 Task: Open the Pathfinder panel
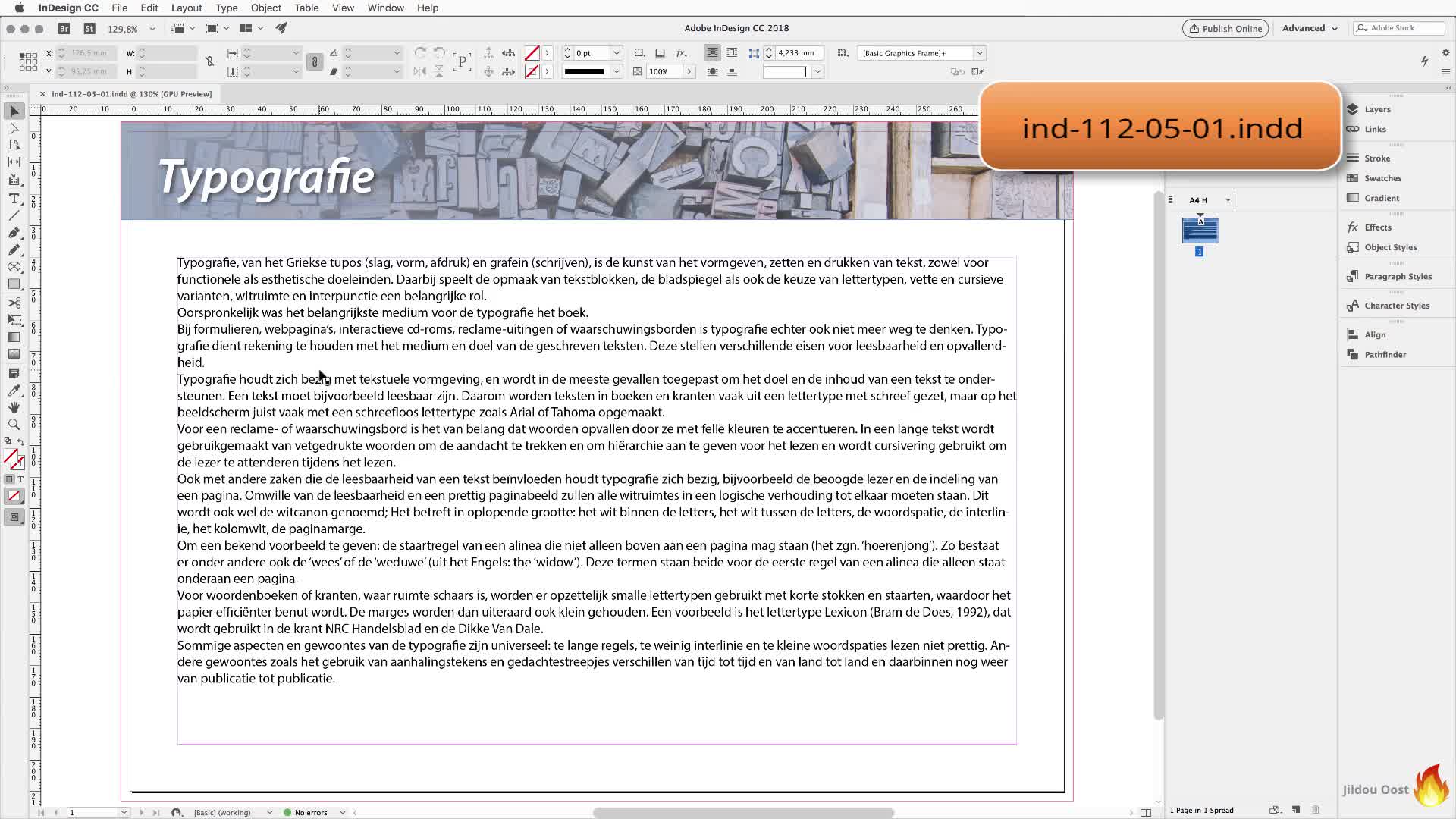point(1385,354)
